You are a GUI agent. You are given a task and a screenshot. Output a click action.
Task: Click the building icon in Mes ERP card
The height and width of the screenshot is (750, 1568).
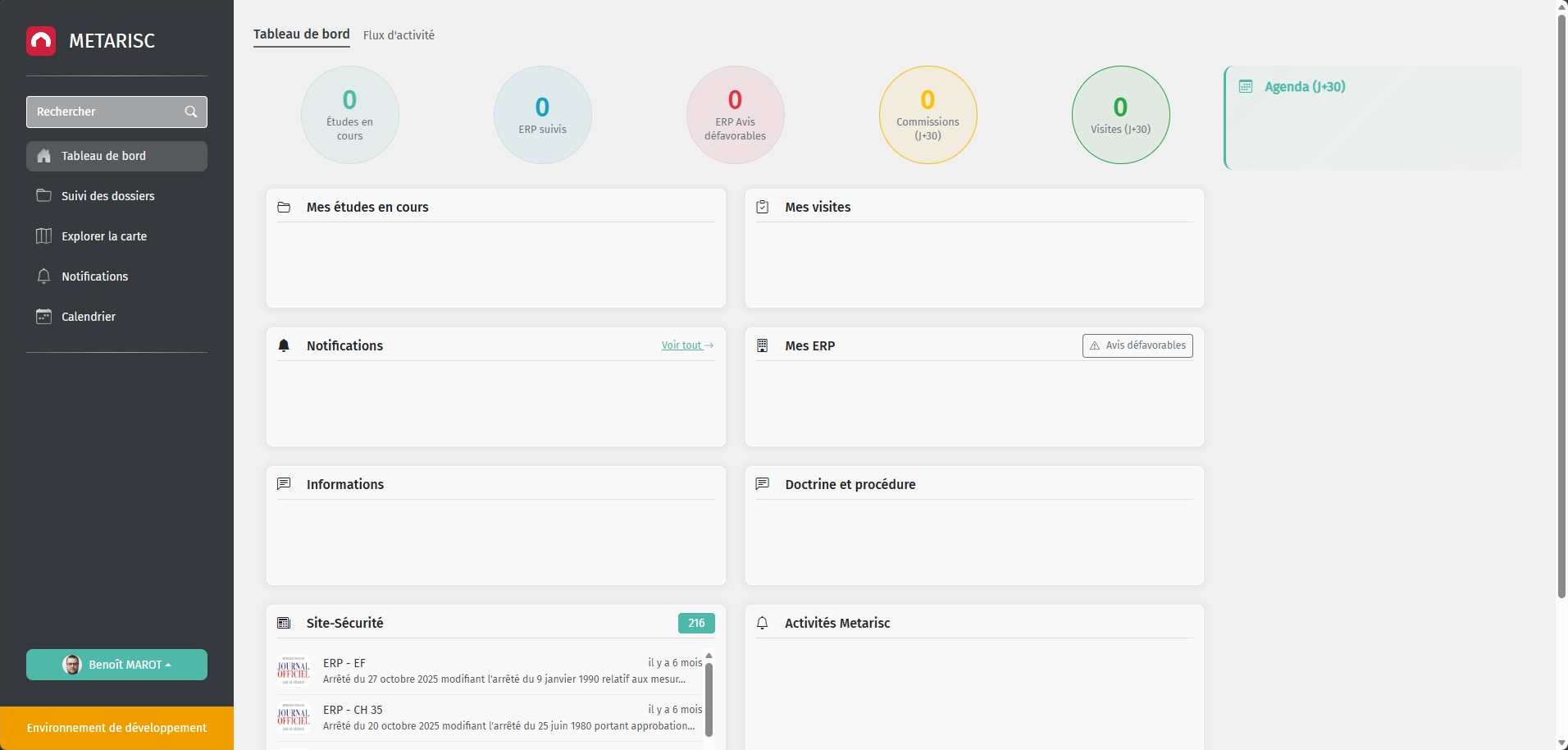click(x=763, y=345)
